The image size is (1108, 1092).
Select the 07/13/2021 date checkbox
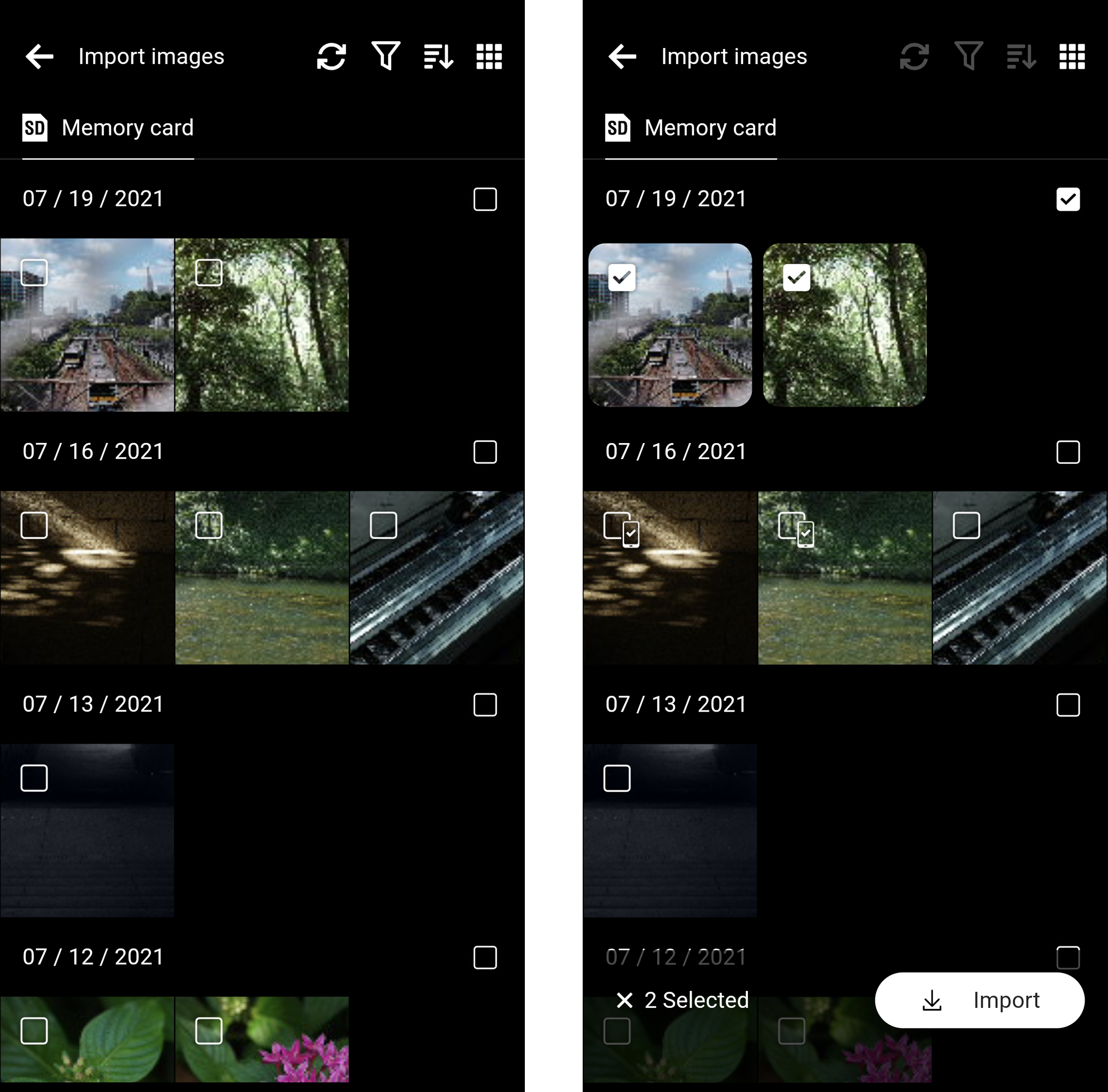coord(485,704)
